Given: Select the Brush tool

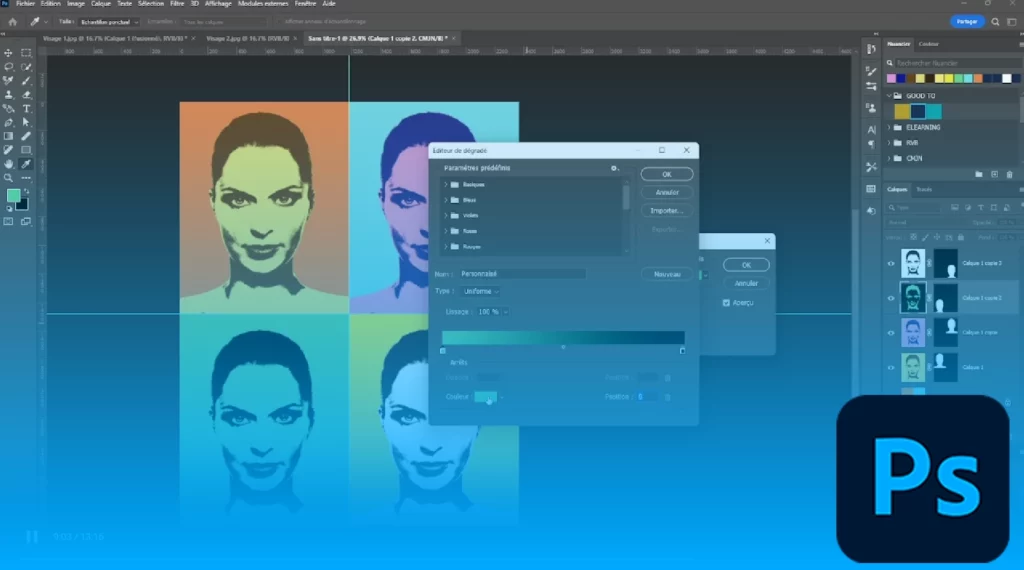Looking at the screenshot, I should tap(26, 81).
